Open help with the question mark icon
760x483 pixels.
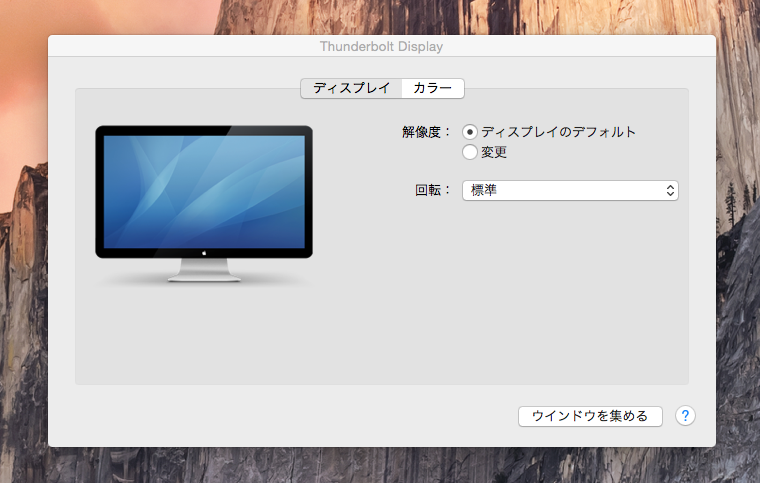point(685,416)
